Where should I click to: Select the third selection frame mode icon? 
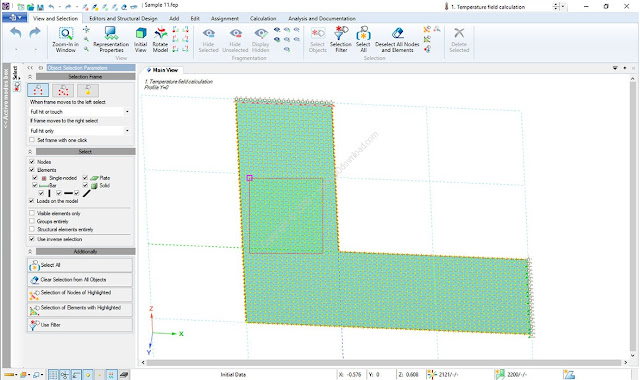tap(88, 90)
